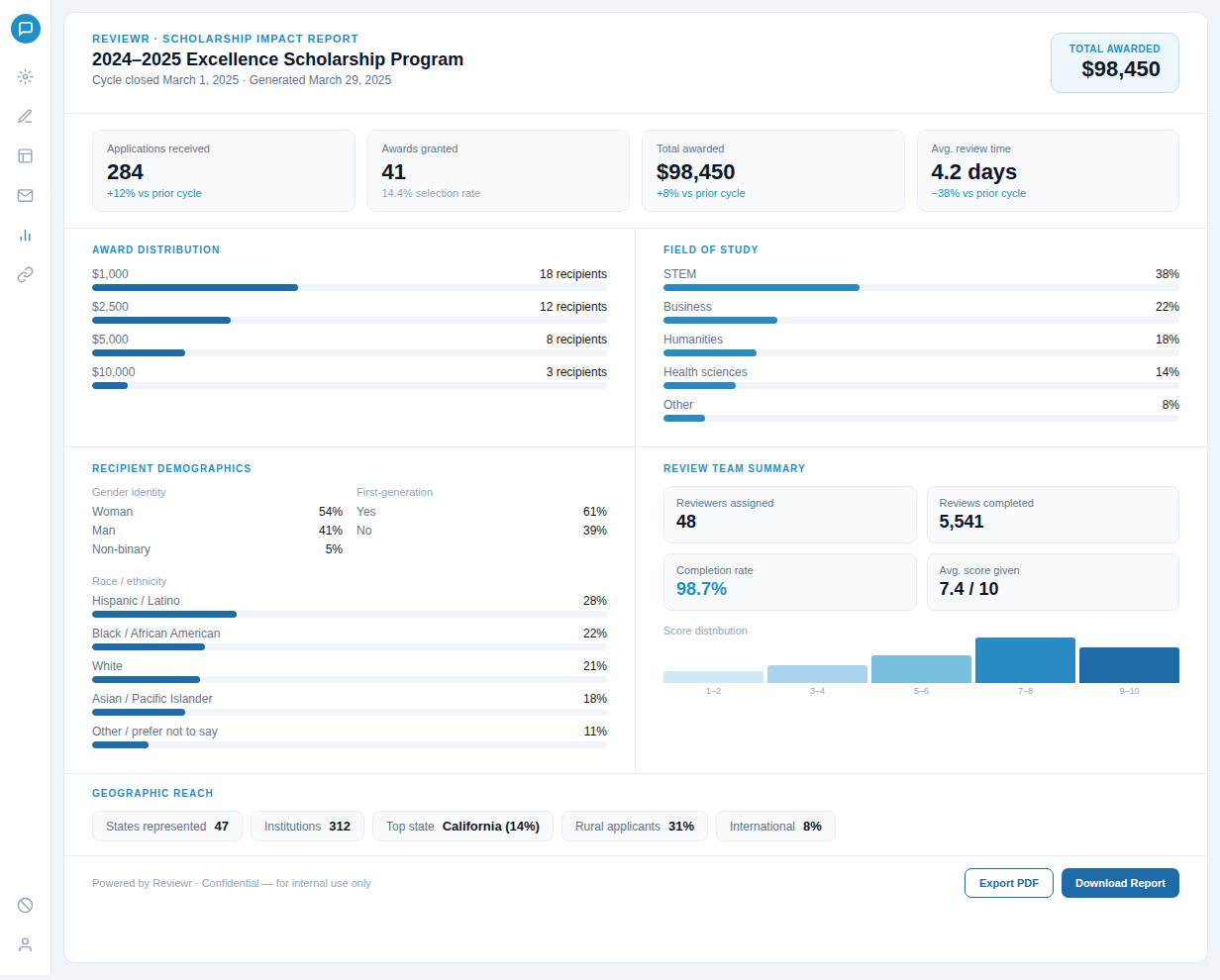Click the Avg. review time card
The image size is (1220, 980).
pos(1048,170)
